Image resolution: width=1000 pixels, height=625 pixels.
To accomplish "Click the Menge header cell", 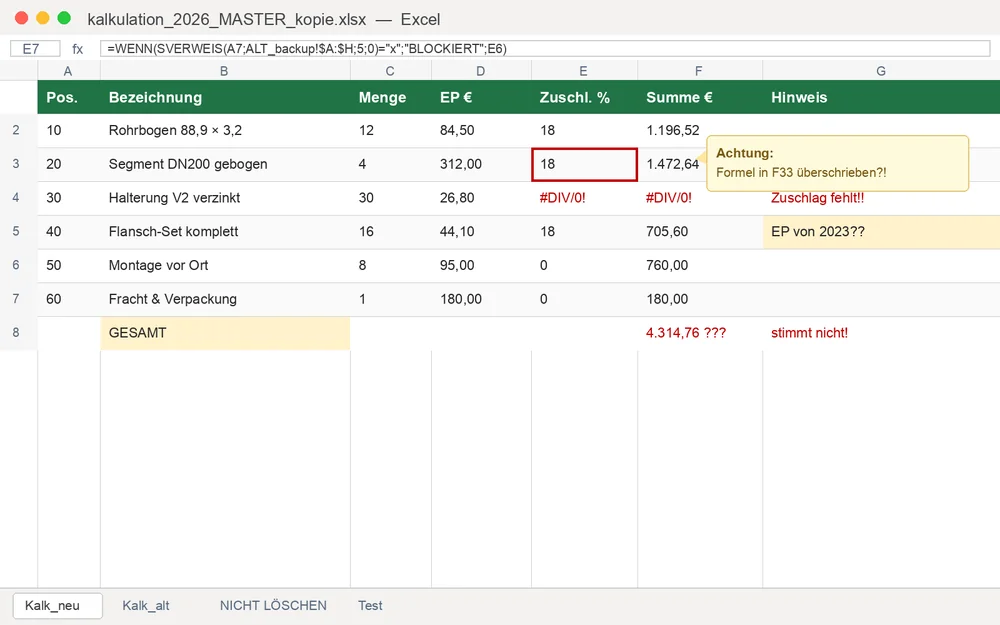I will (x=390, y=97).
